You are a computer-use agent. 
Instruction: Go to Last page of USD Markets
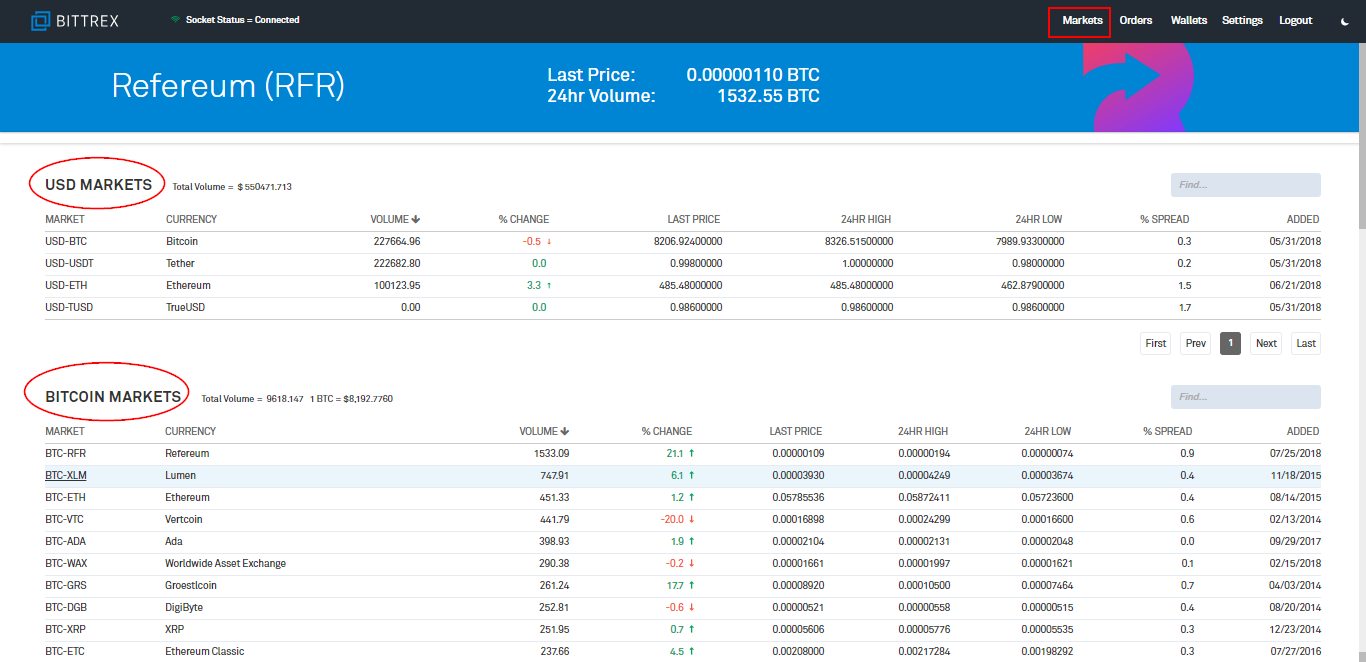coord(1306,343)
